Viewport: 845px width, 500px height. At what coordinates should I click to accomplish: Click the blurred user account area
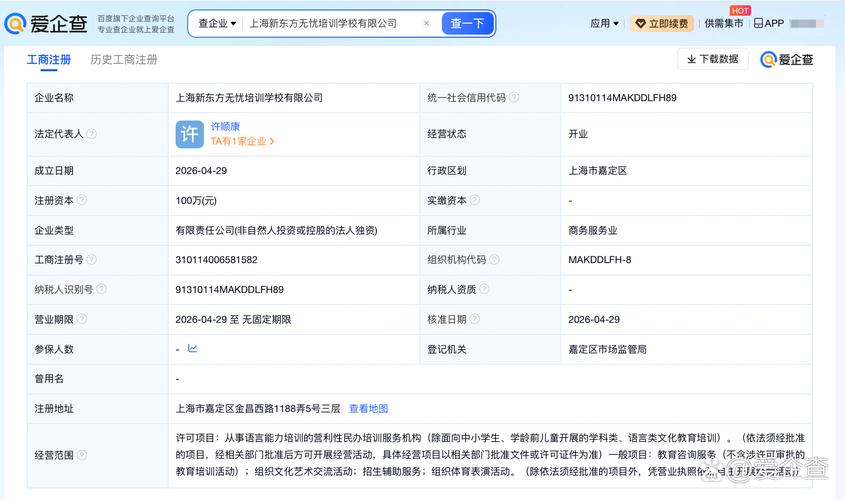point(807,24)
